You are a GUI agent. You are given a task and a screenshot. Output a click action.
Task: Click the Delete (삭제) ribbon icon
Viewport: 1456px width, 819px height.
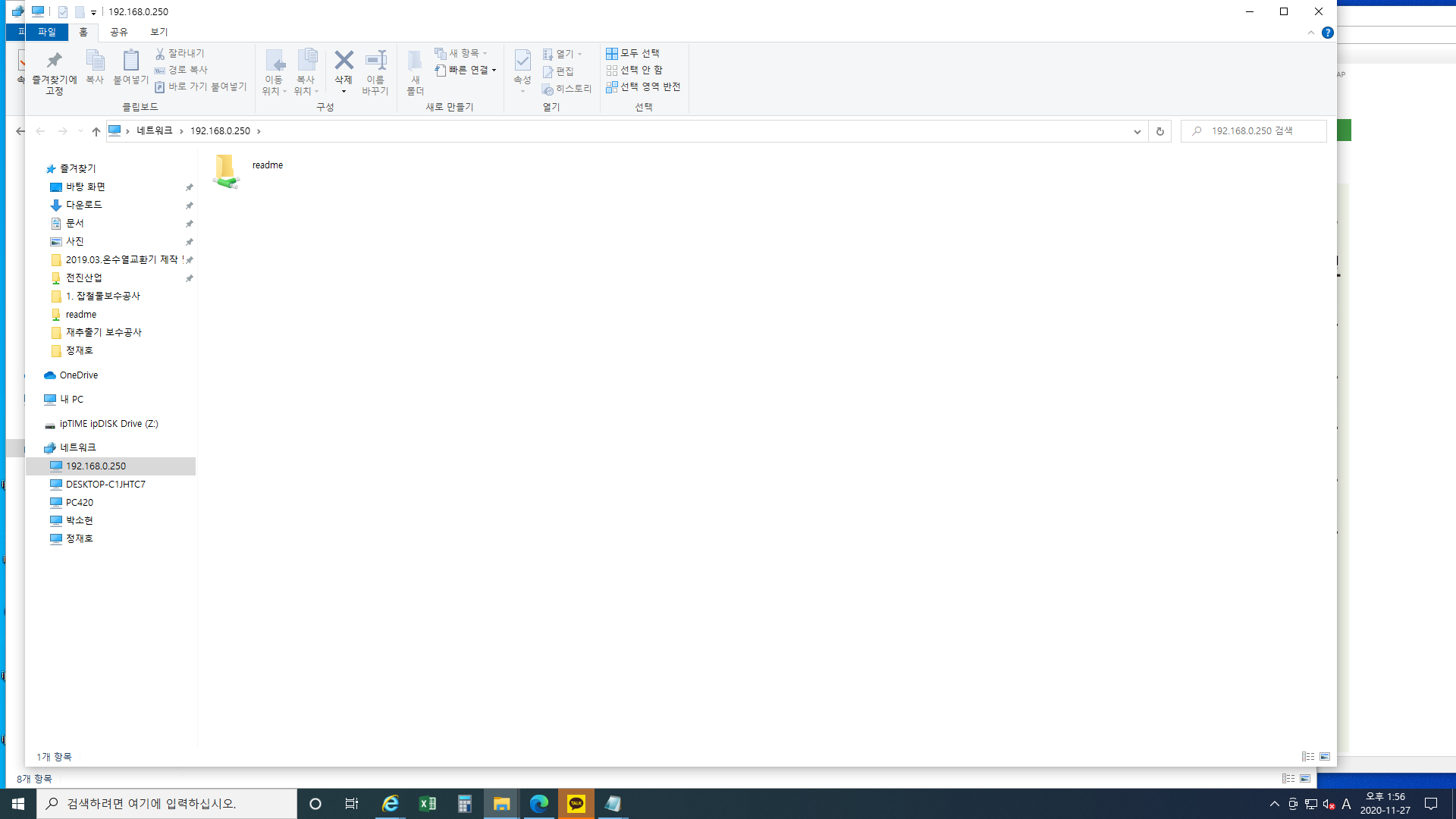click(x=344, y=61)
